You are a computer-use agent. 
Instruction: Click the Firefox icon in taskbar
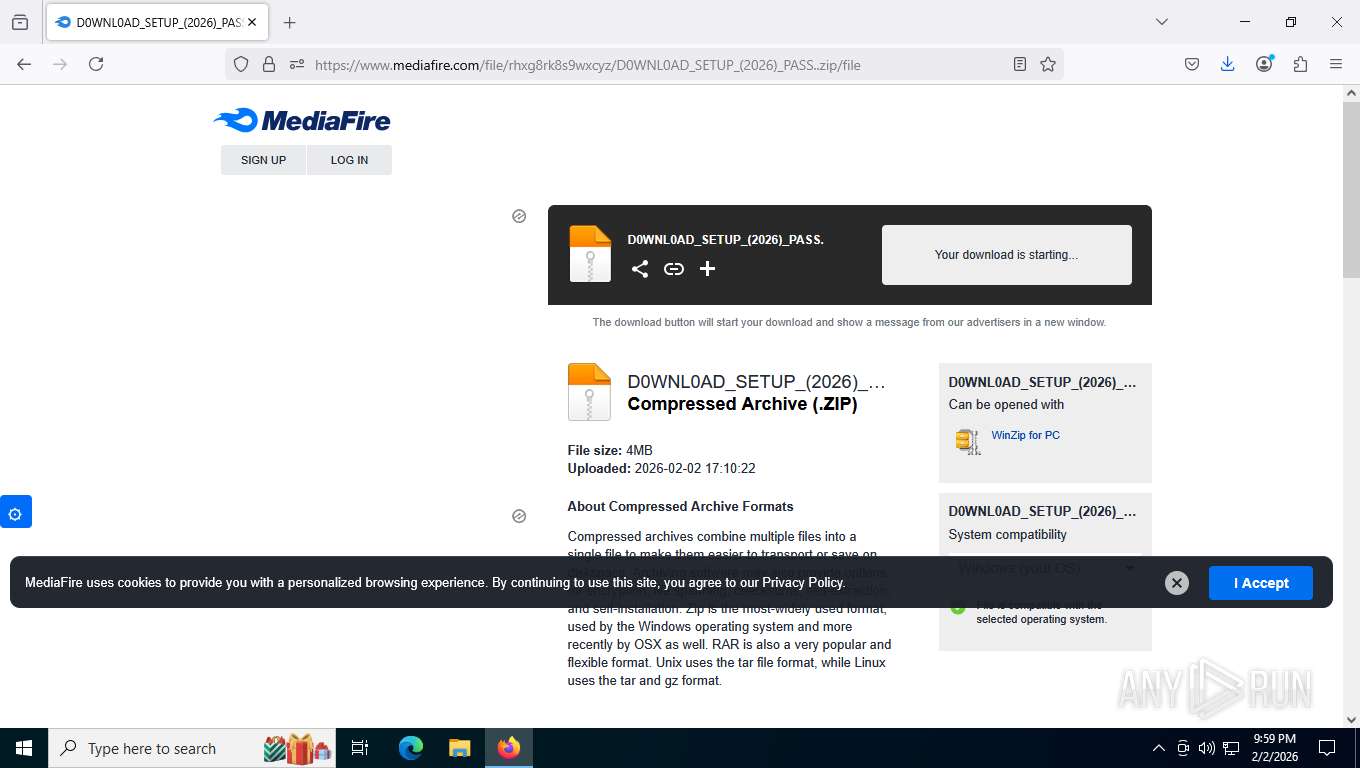pyautogui.click(x=509, y=748)
